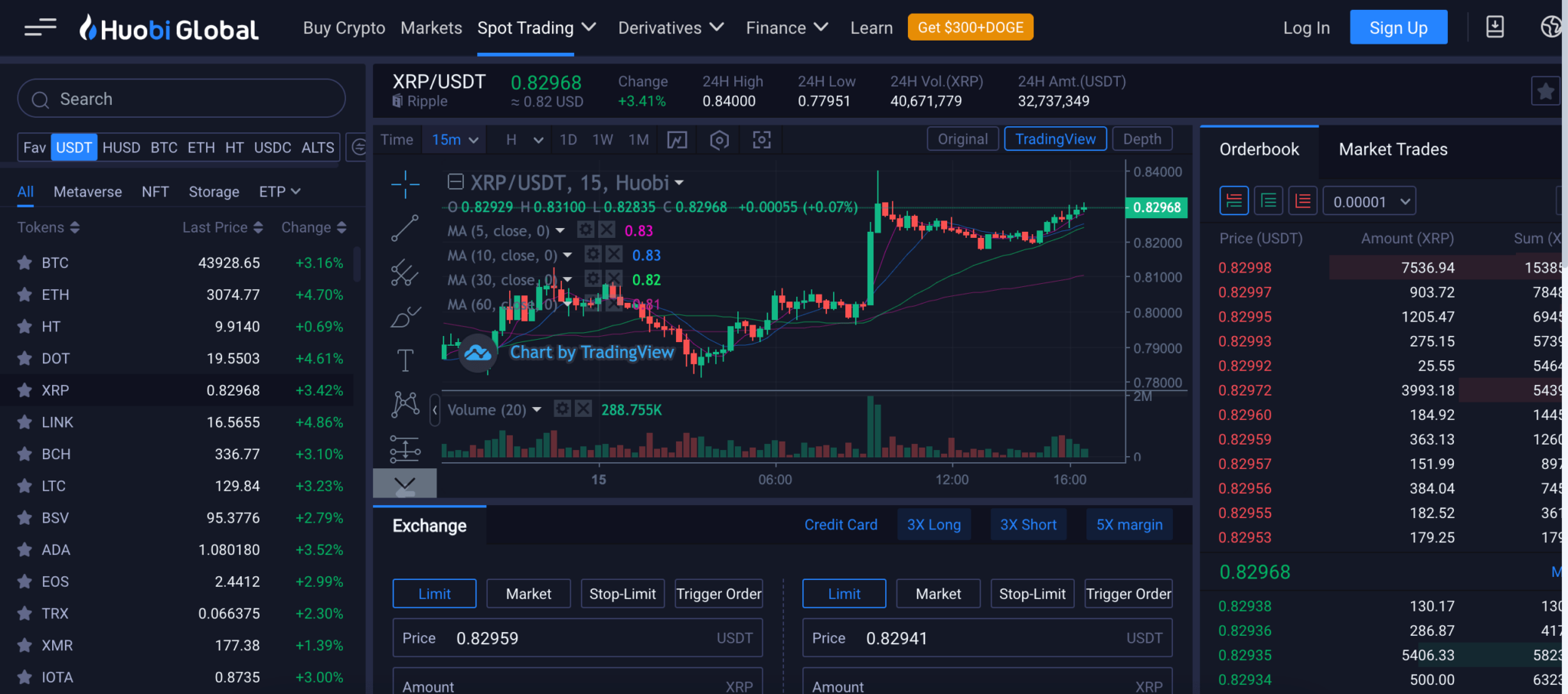This screenshot has height=694, width=1568.
Task: Toggle favorite star for ETH
Action: [x=24, y=295]
